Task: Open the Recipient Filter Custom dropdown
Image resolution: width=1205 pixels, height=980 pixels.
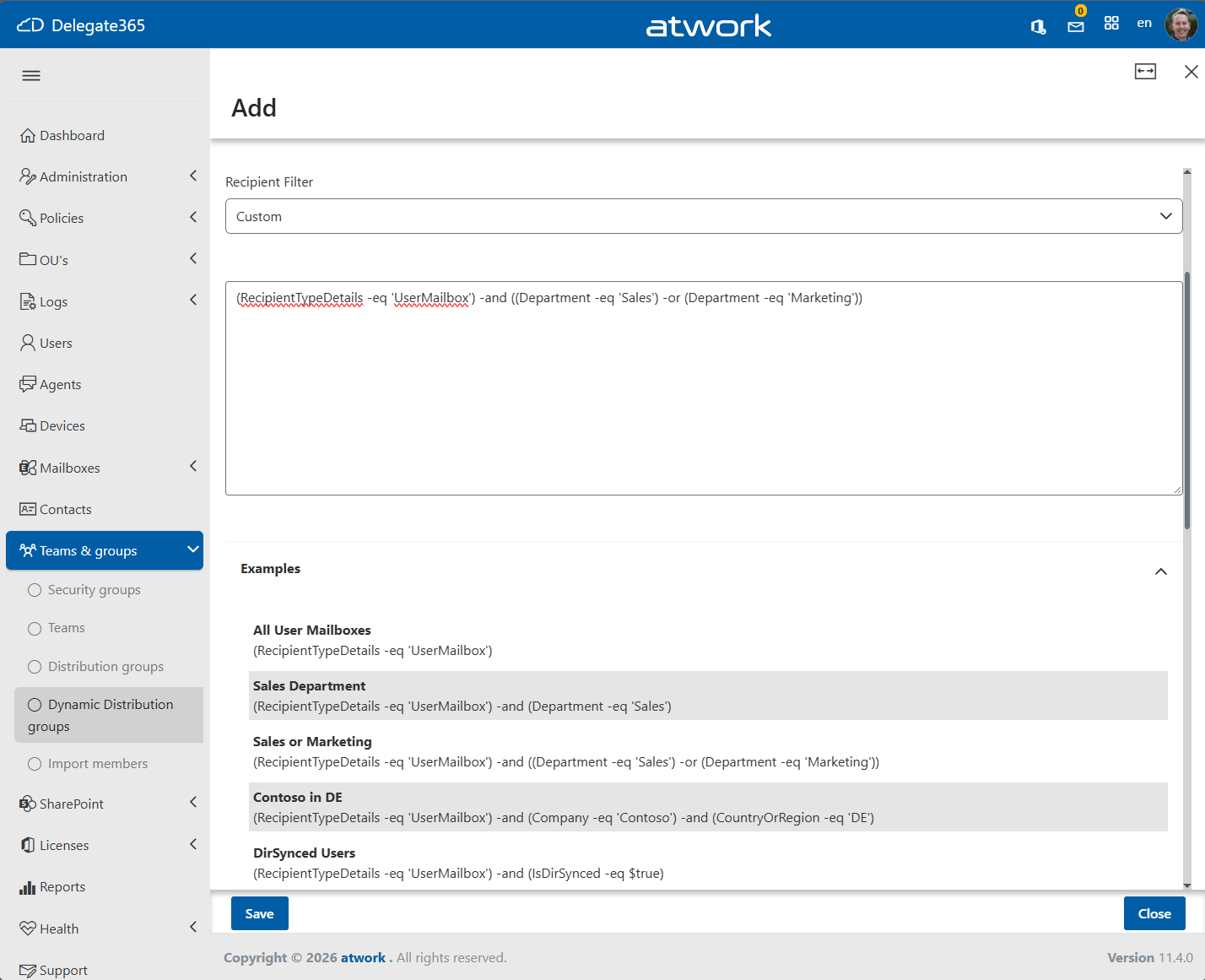Action: click(x=704, y=216)
